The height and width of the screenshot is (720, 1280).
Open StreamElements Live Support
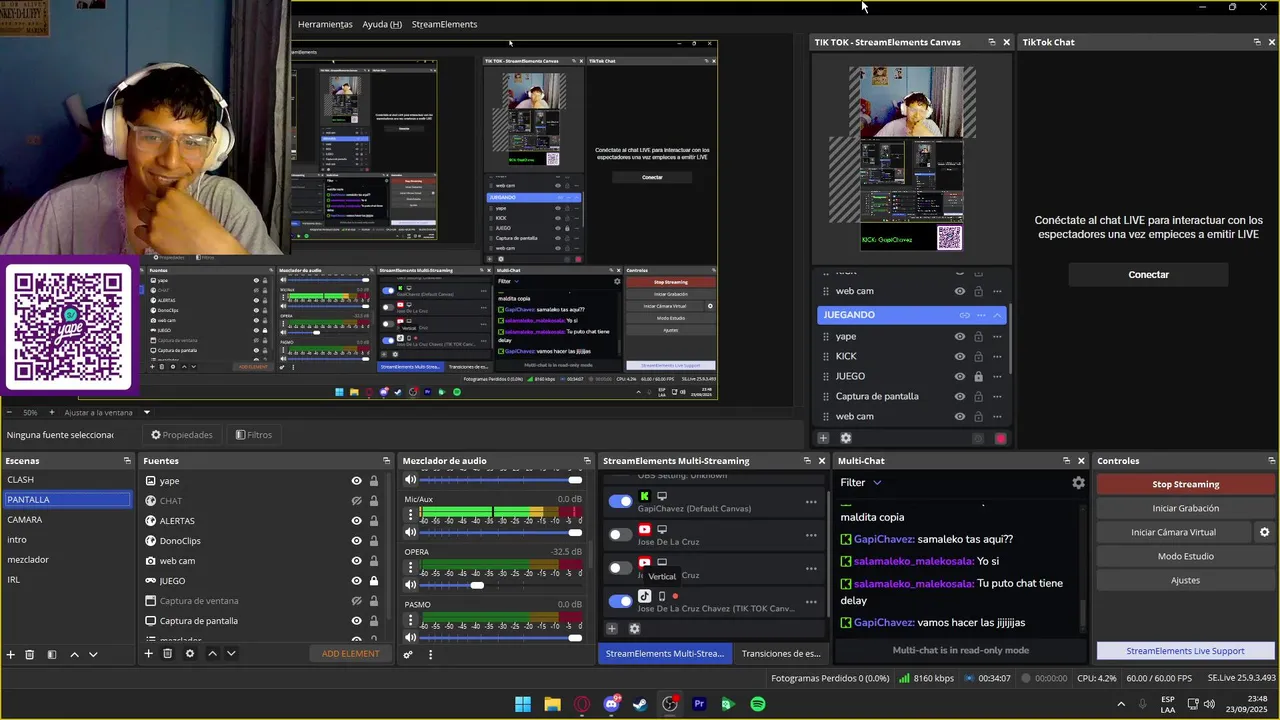1185,651
